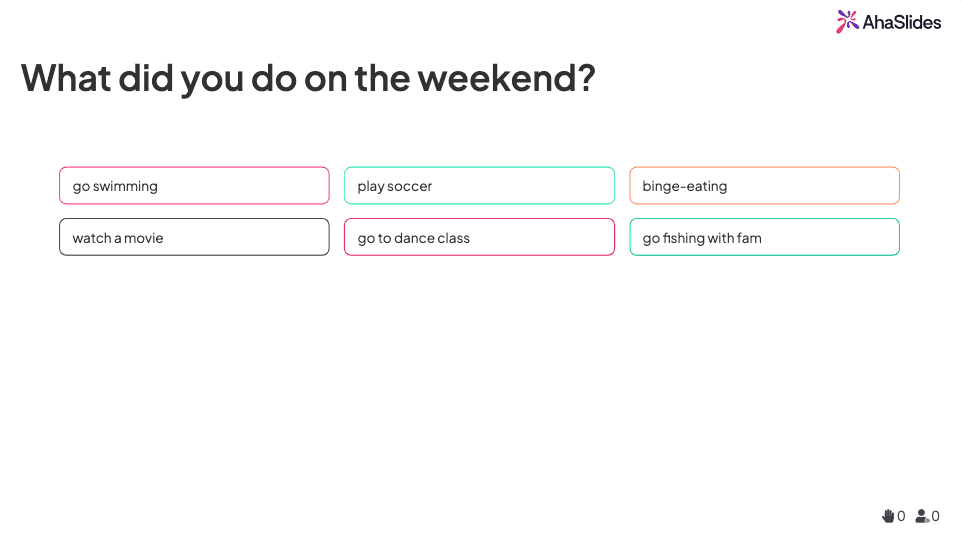
Task: Click the word "What" in the heading
Action: click(66, 78)
